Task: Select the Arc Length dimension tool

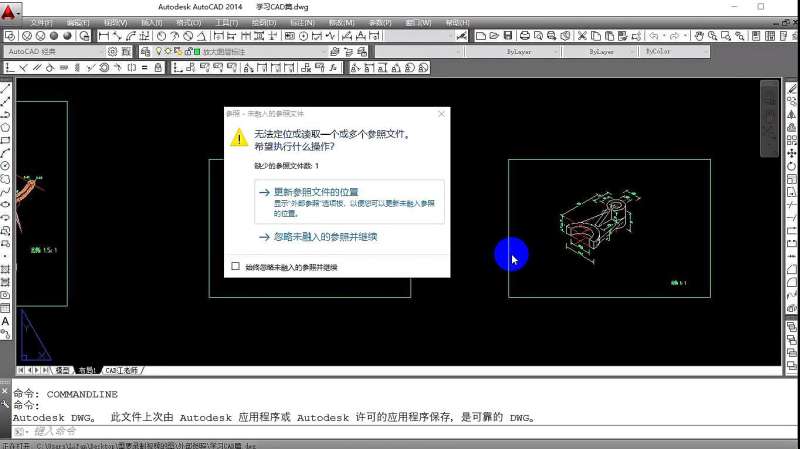Action: [131, 36]
